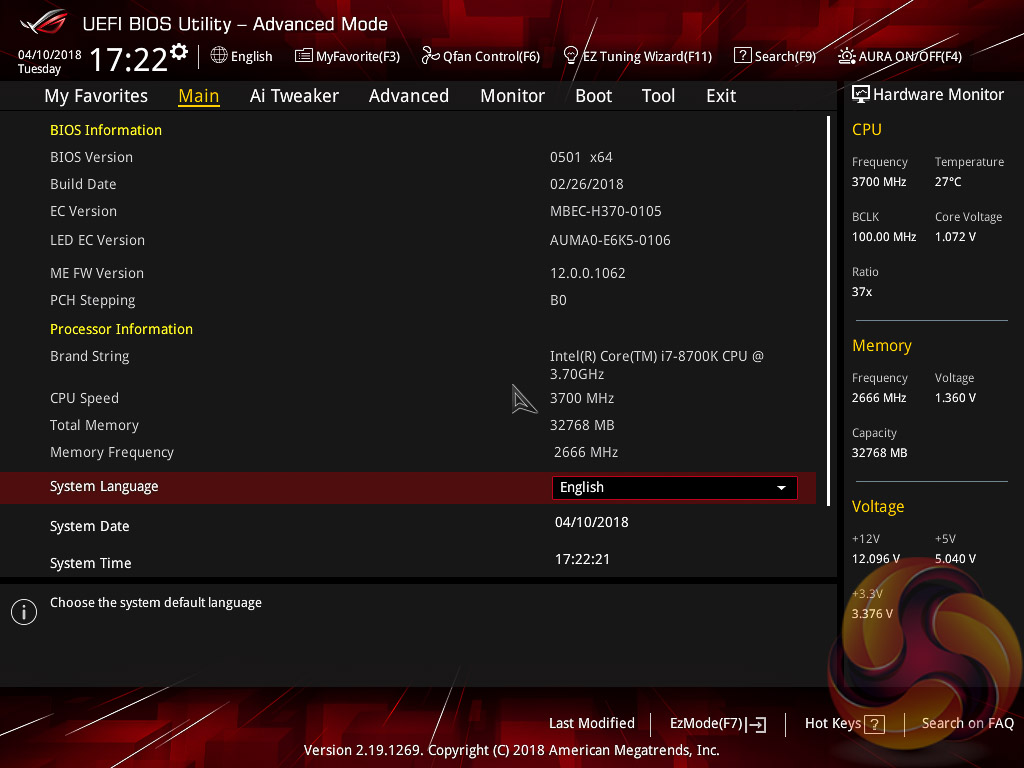Open the Exit tab
This screenshot has height=768, width=1024.
721,96
